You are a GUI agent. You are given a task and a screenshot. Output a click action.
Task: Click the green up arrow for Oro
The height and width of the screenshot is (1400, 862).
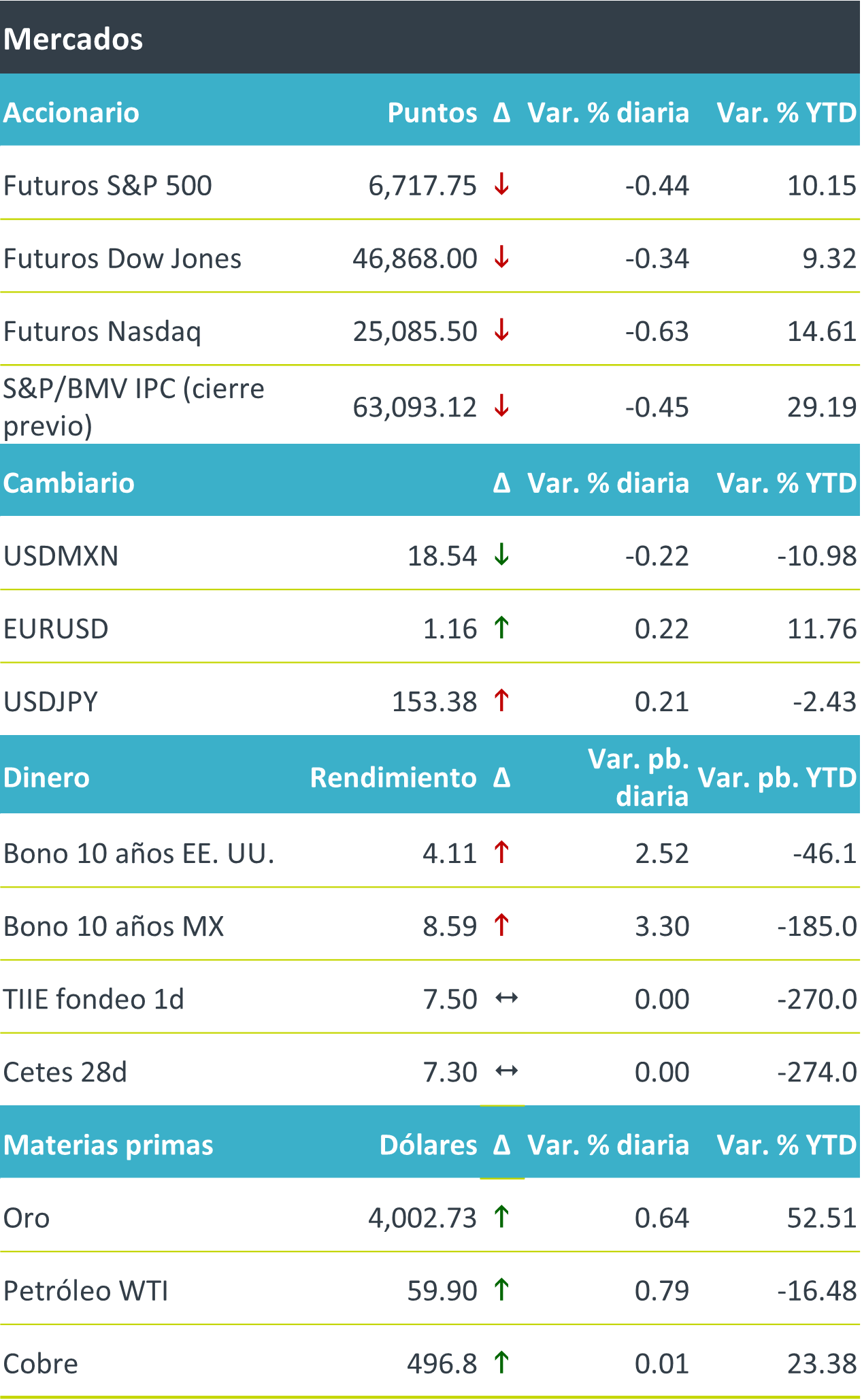pos(501,1216)
